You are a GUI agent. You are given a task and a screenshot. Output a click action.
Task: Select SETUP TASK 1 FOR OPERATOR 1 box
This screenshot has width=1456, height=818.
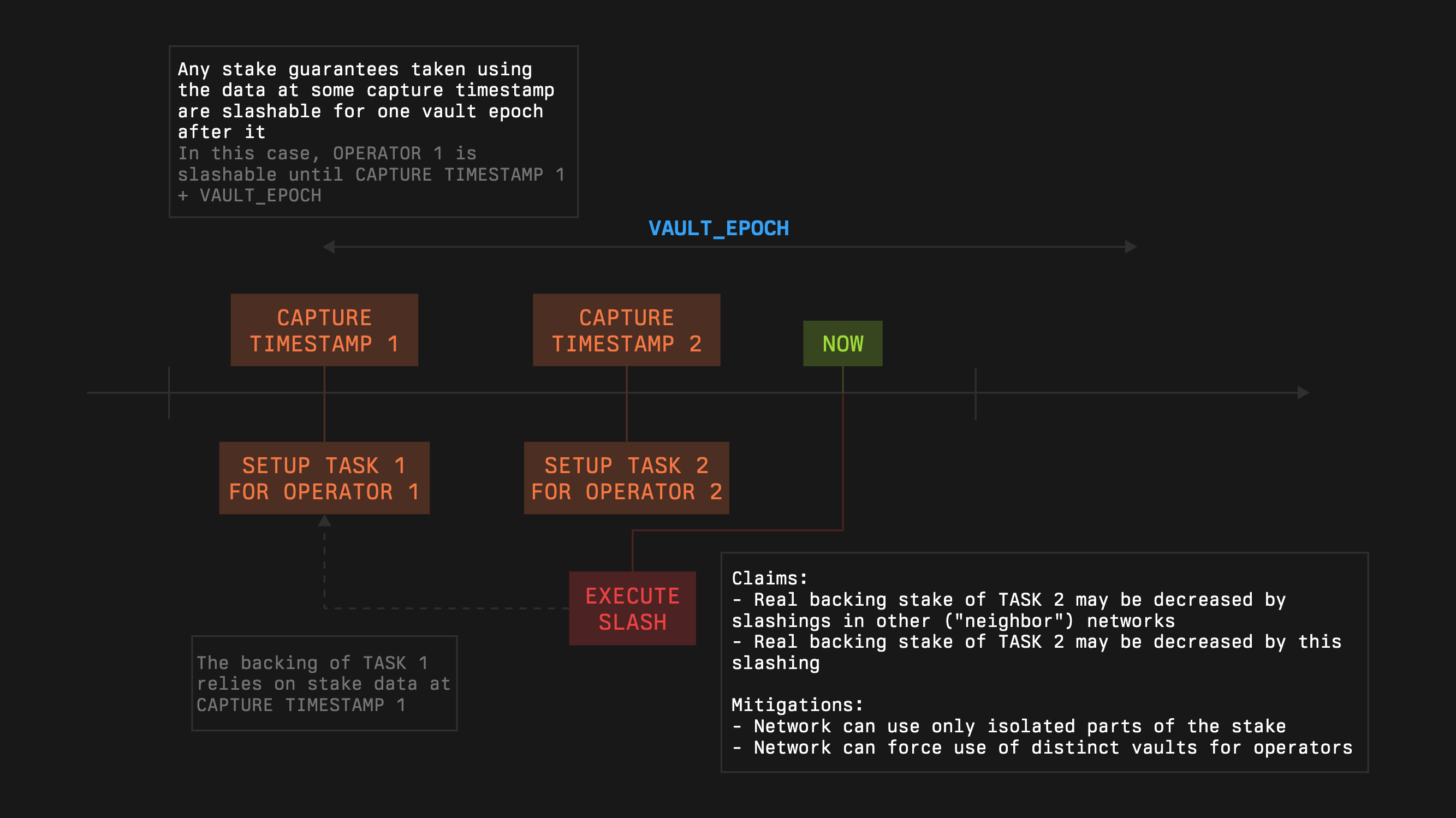pyautogui.click(x=324, y=478)
